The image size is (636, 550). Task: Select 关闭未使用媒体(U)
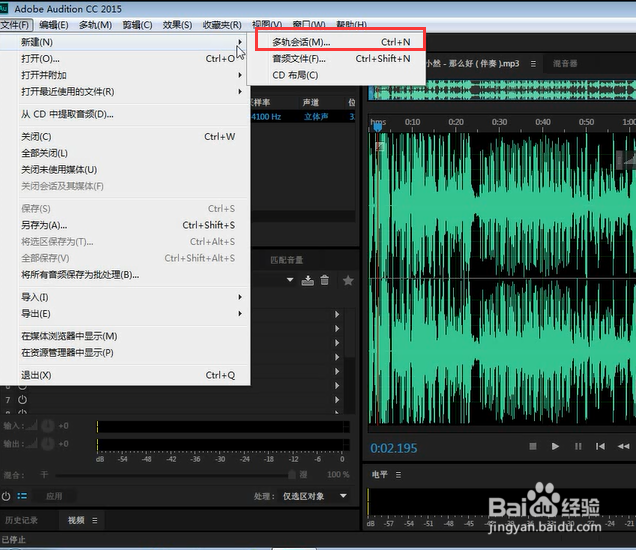pyautogui.click(x=124, y=170)
